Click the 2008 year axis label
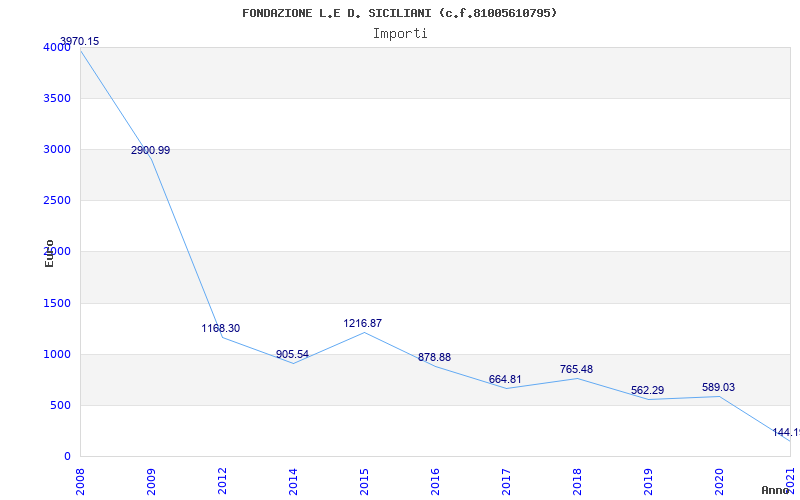Viewport: 800px width, 500px height. coord(81,479)
